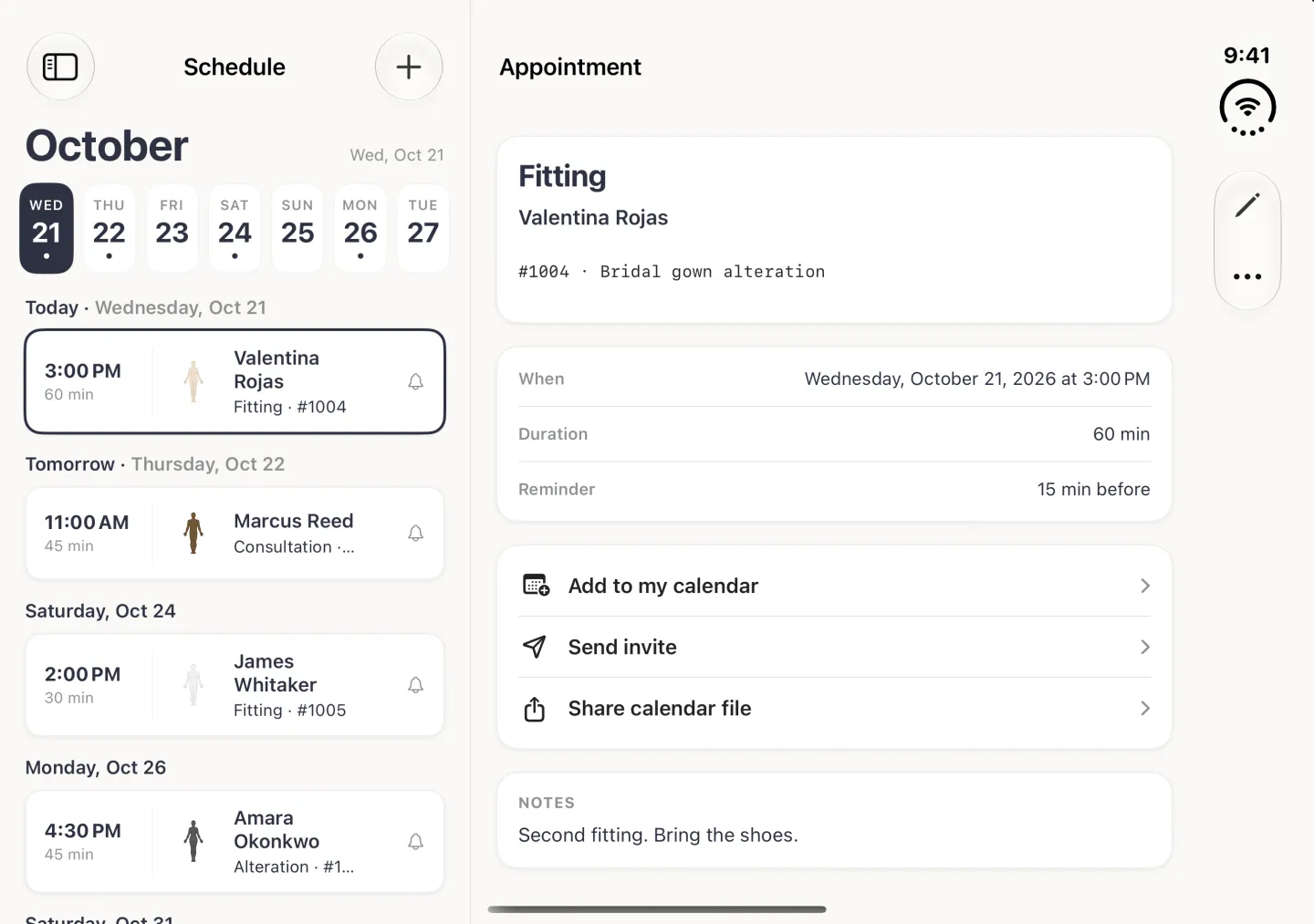Select Thursday 22 in the week strip
This screenshot has width=1314, height=924.
pyautogui.click(x=109, y=229)
